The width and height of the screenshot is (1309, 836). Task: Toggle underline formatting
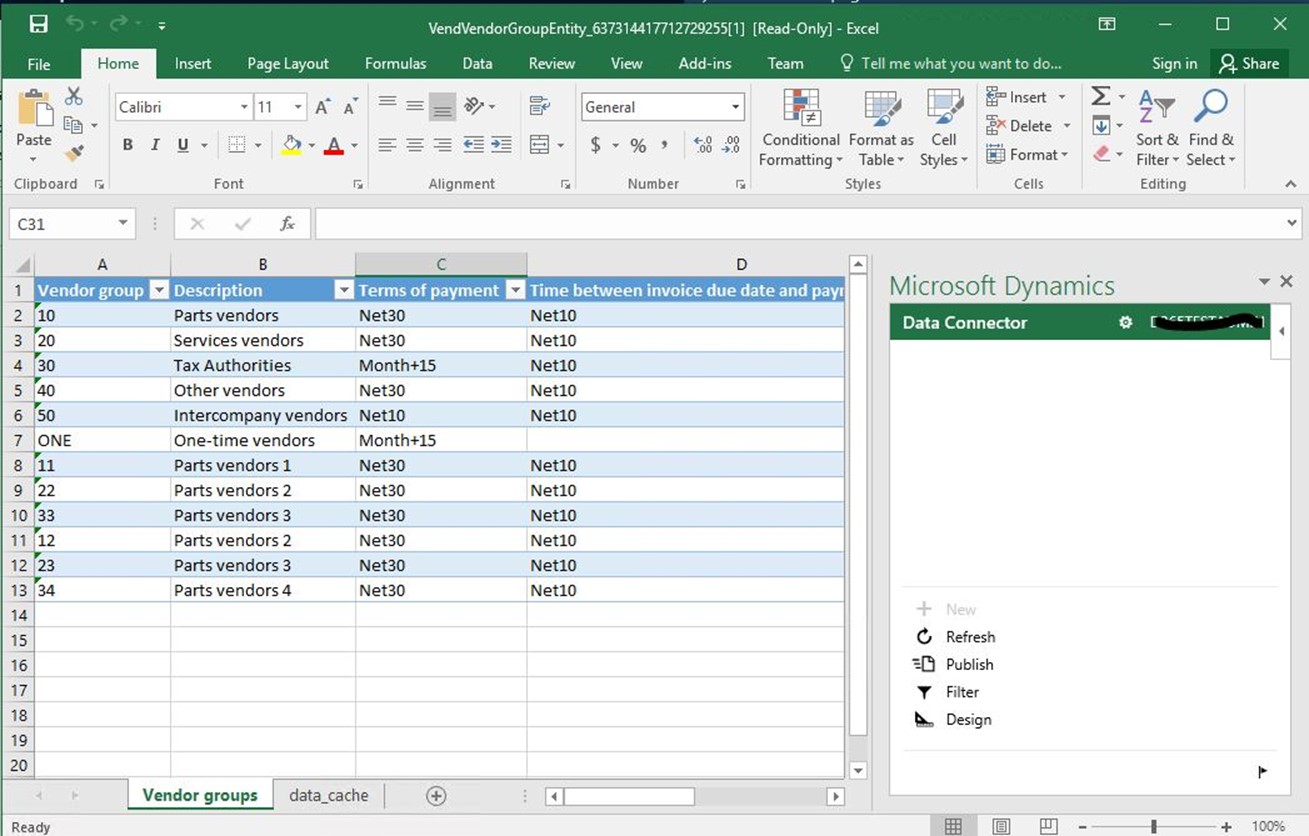coord(183,145)
